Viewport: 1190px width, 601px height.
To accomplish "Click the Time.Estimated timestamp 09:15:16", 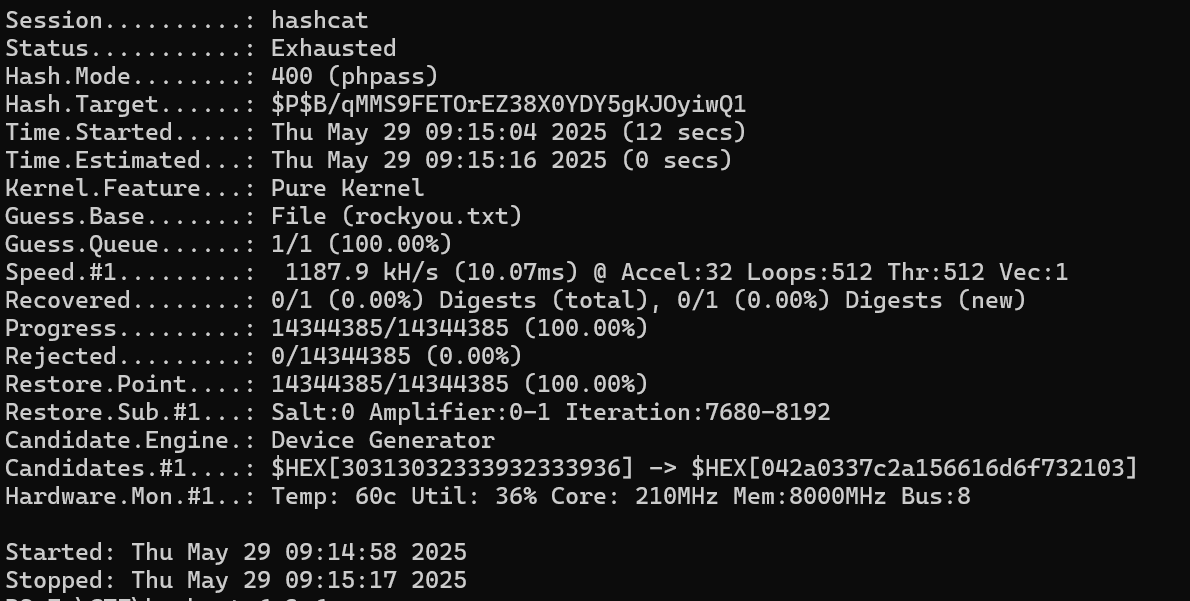I will click(480, 161).
